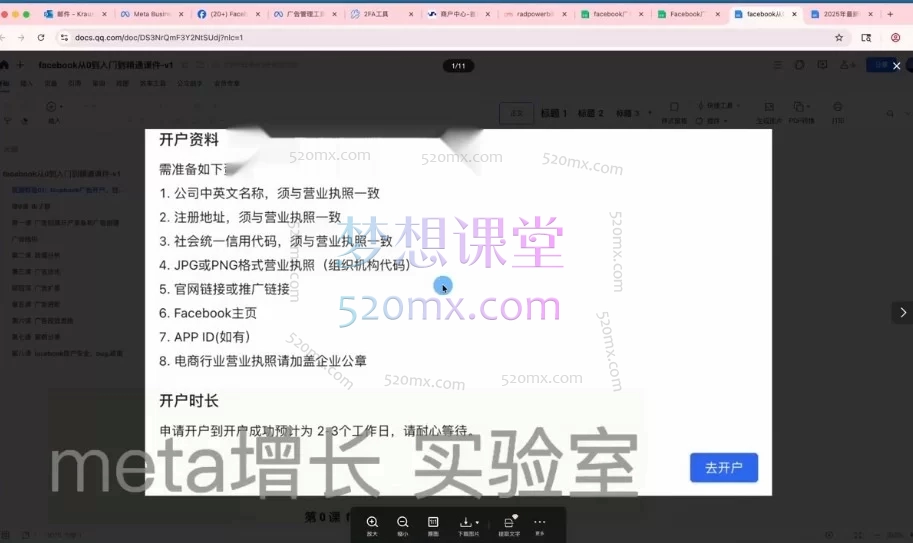
Task: Click document title facebook从0到入门到精通课件-v1
Action: [x=105, y=65]
